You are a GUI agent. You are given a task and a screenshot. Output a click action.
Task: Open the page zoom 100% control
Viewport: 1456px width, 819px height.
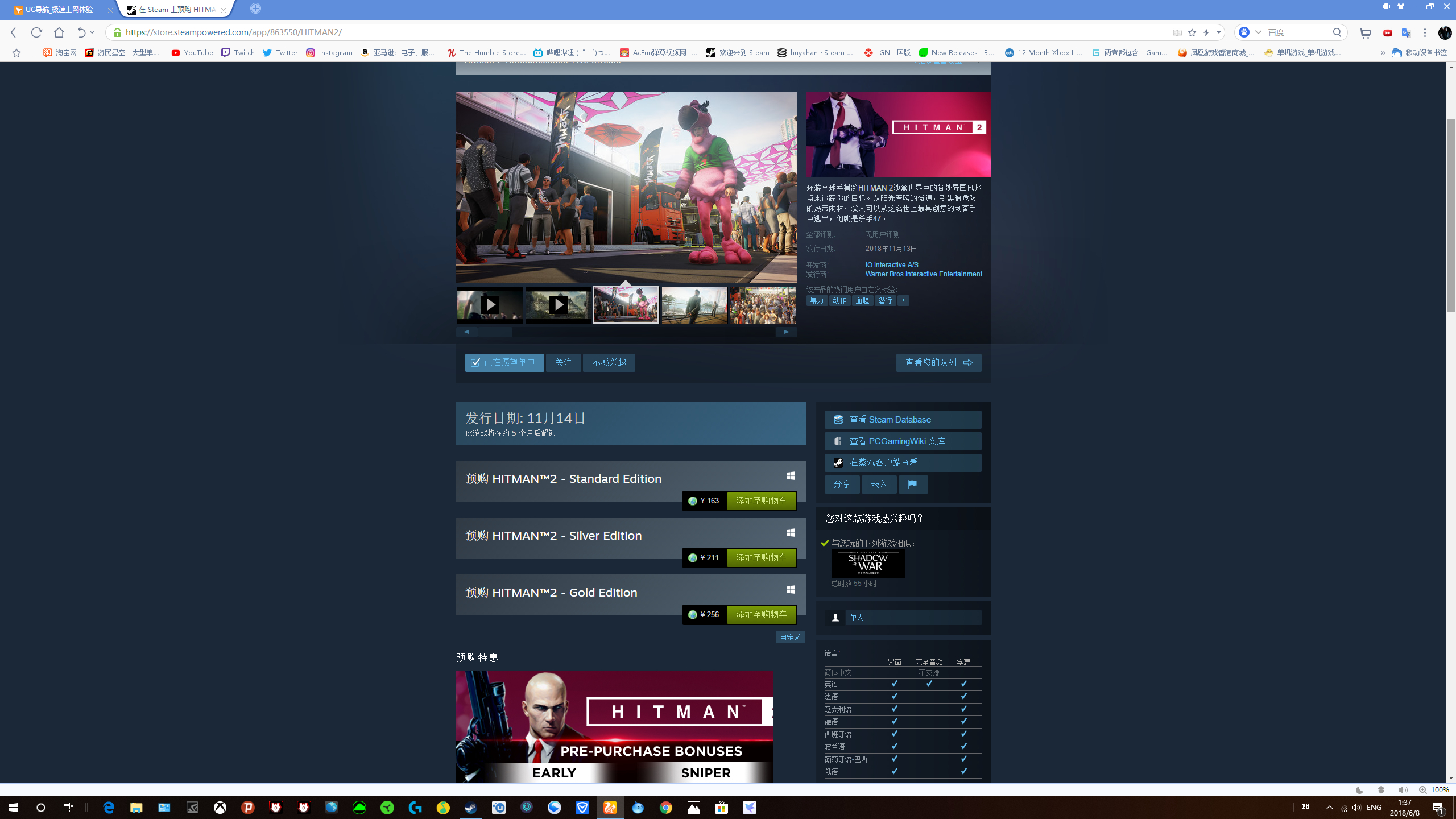(1434, 790)
